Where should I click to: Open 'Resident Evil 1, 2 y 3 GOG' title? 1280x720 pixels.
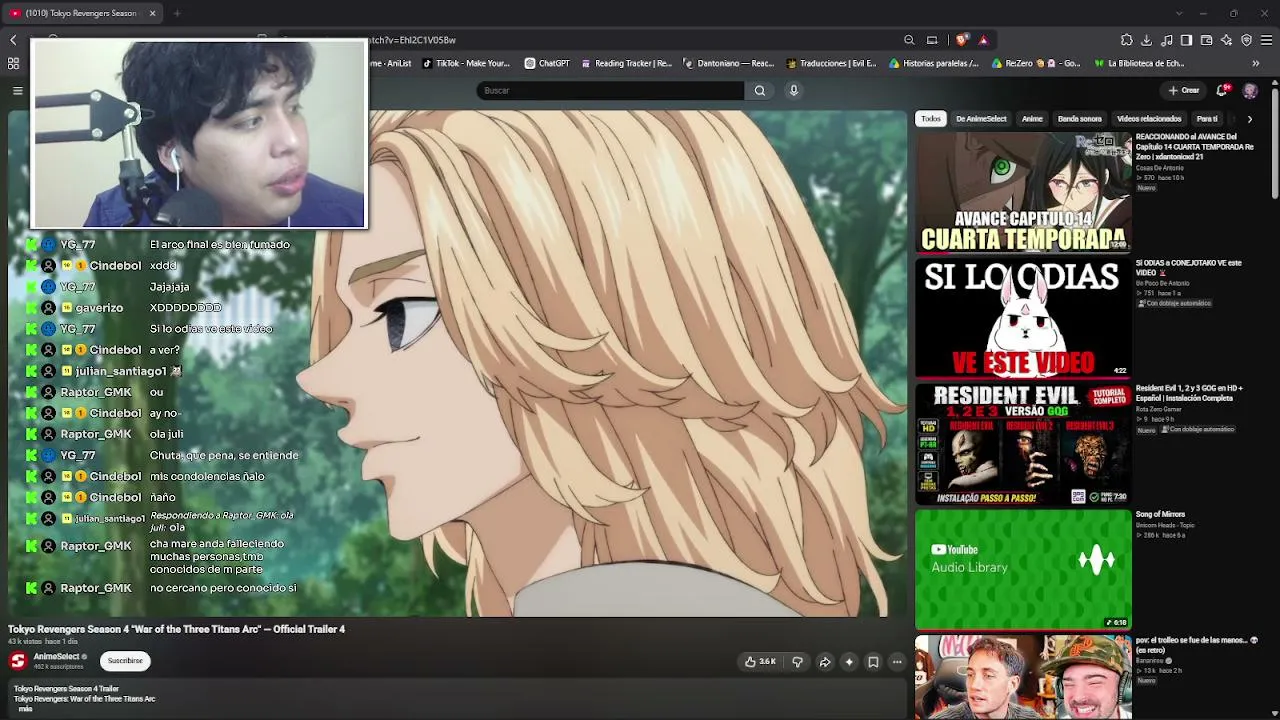[x=1189, y=393]
